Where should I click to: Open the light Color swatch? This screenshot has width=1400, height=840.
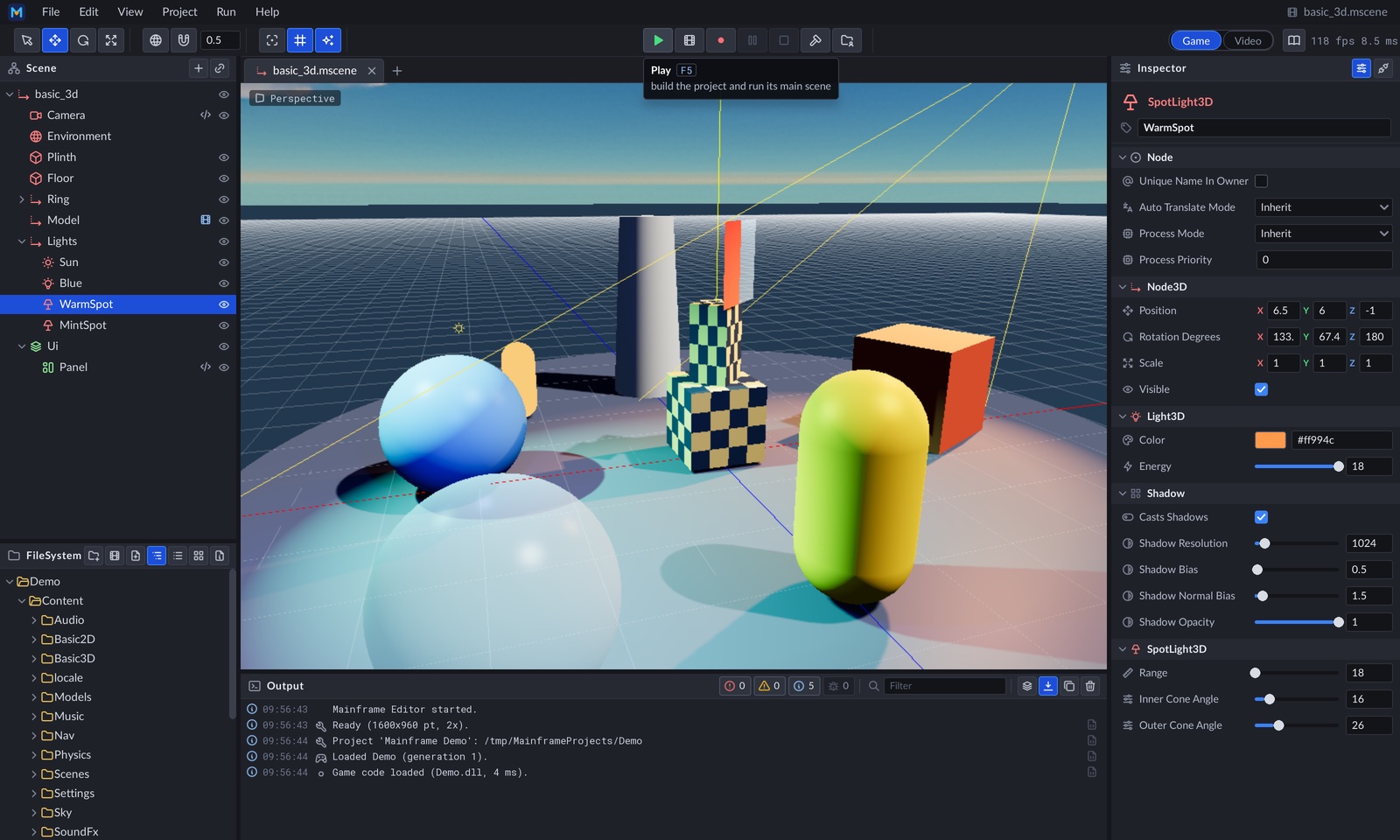1270,440
